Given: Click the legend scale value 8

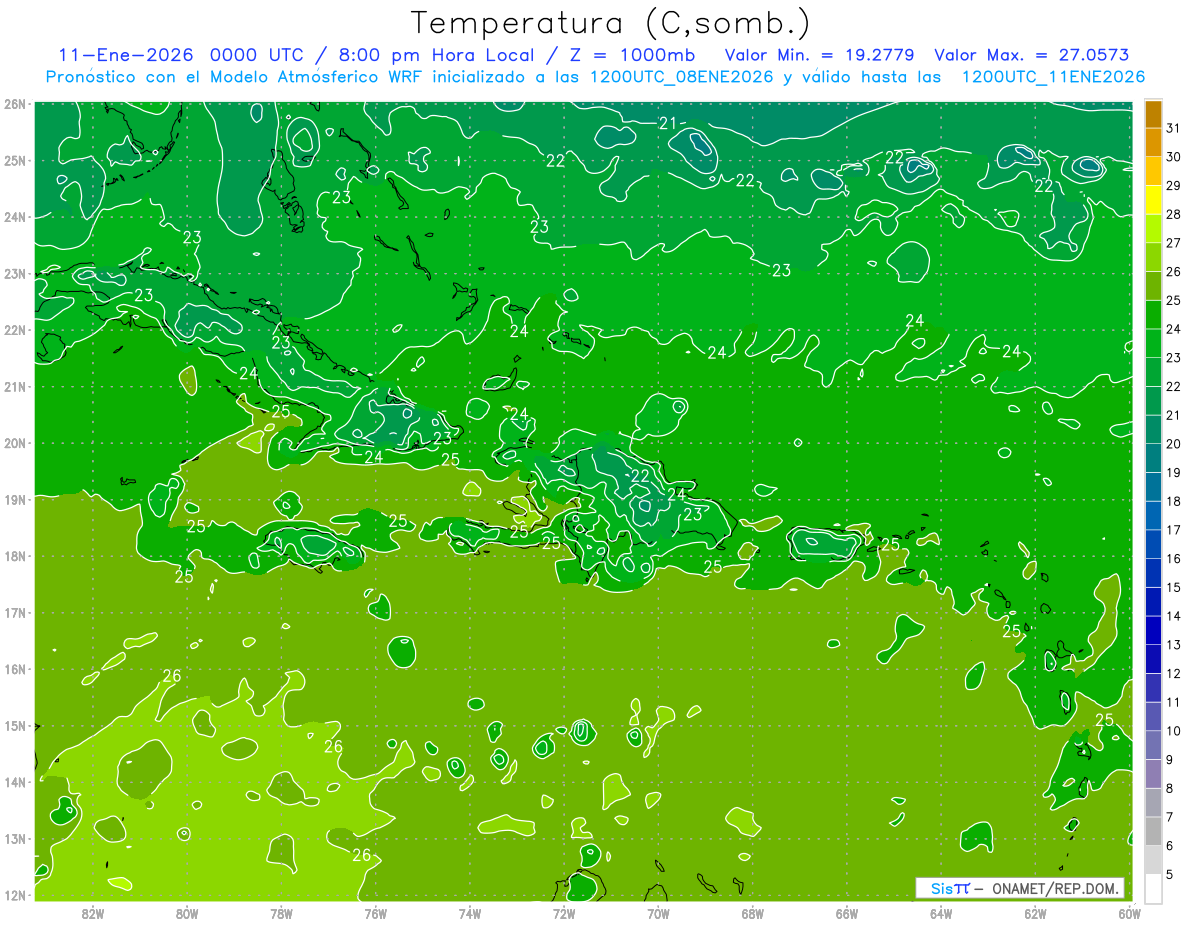Looking at the screenshot, I should tap(1169, 788).
